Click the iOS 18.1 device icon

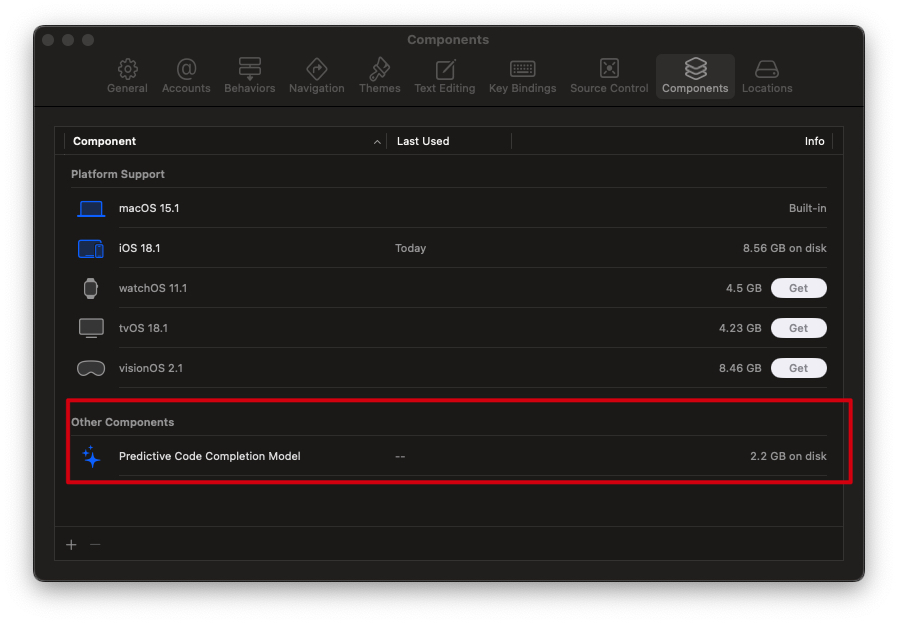tap(90, 249)
